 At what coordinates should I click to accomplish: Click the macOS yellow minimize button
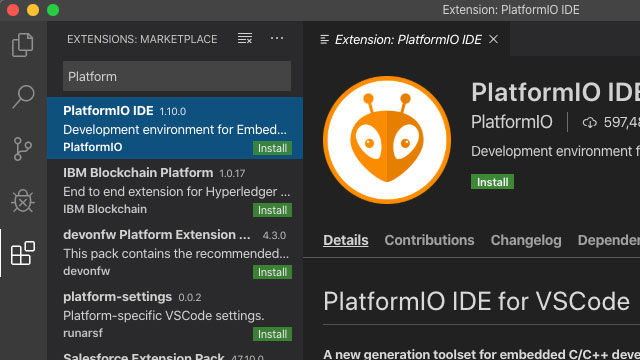point(33,9)
